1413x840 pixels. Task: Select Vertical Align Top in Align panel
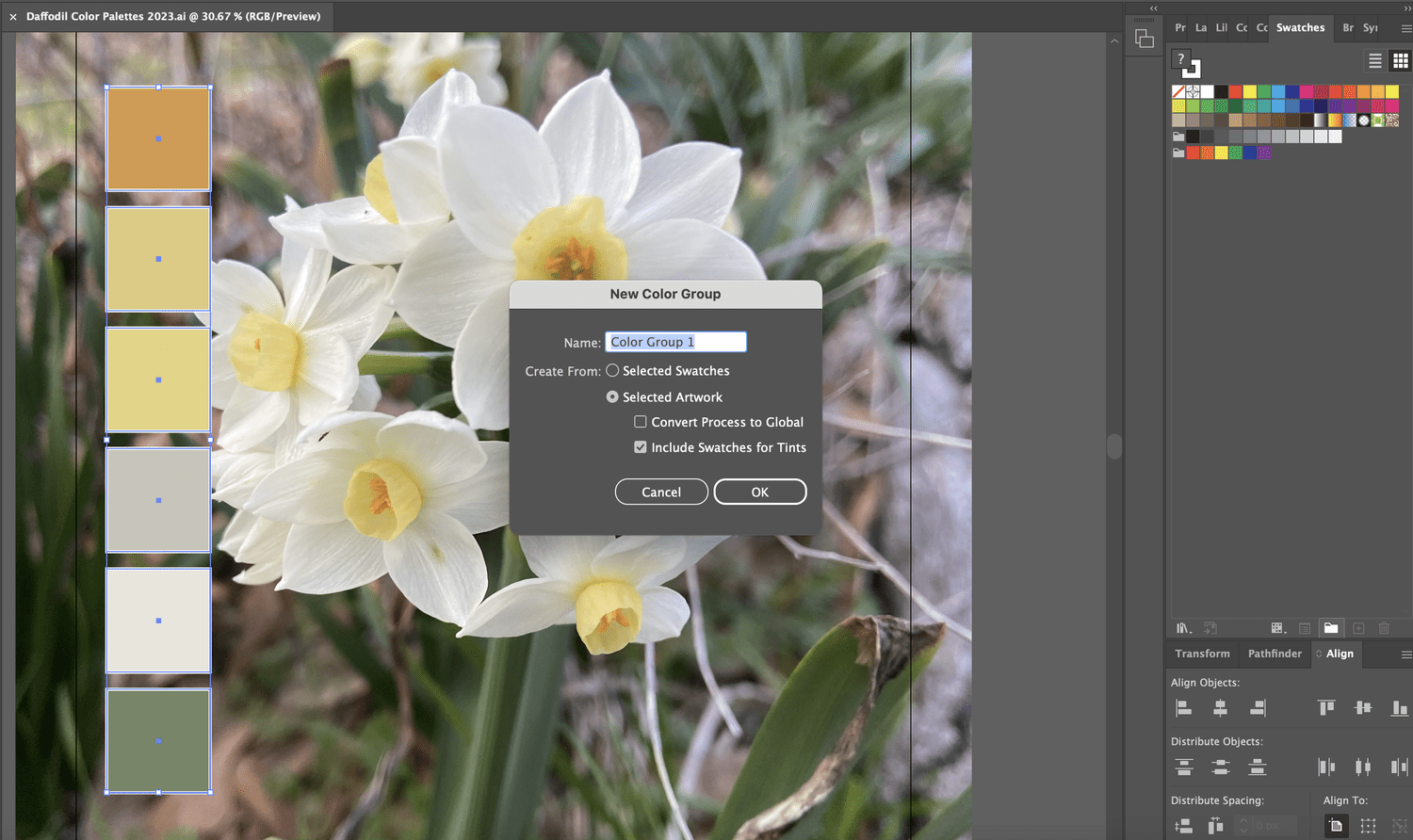pyautogui.click(x=1326, y=707)
